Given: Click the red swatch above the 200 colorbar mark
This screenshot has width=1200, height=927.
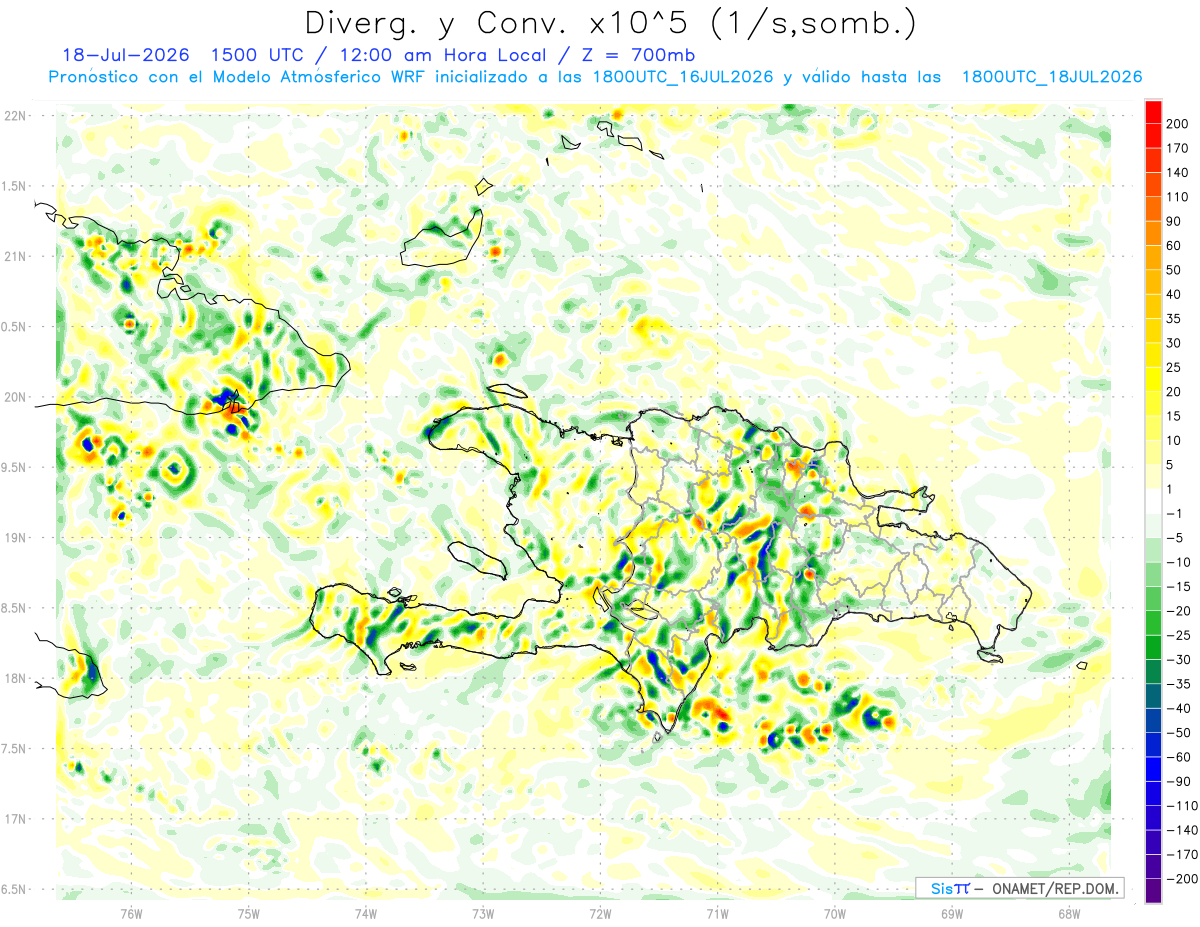Looking at the screenshot, I should pos(1153,111).
